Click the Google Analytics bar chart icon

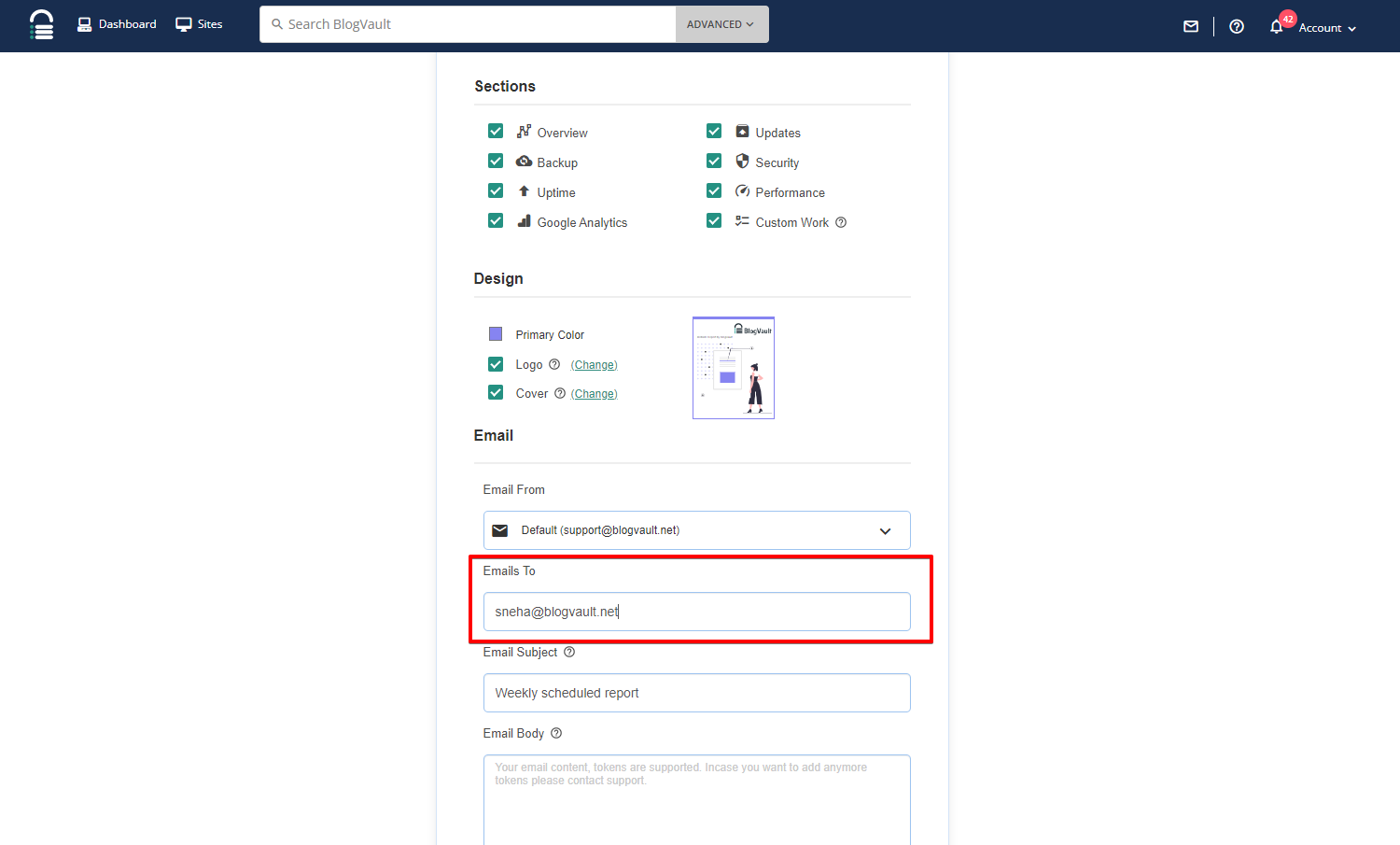[x=525, y=220]
